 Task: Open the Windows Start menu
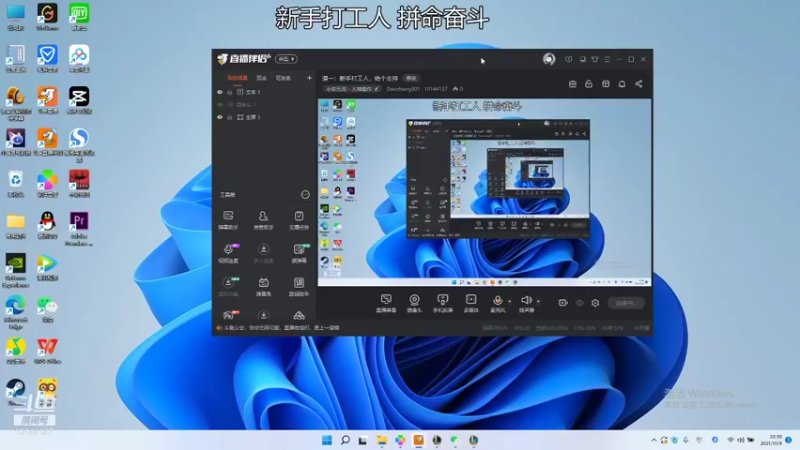click(x=327, y=440)
